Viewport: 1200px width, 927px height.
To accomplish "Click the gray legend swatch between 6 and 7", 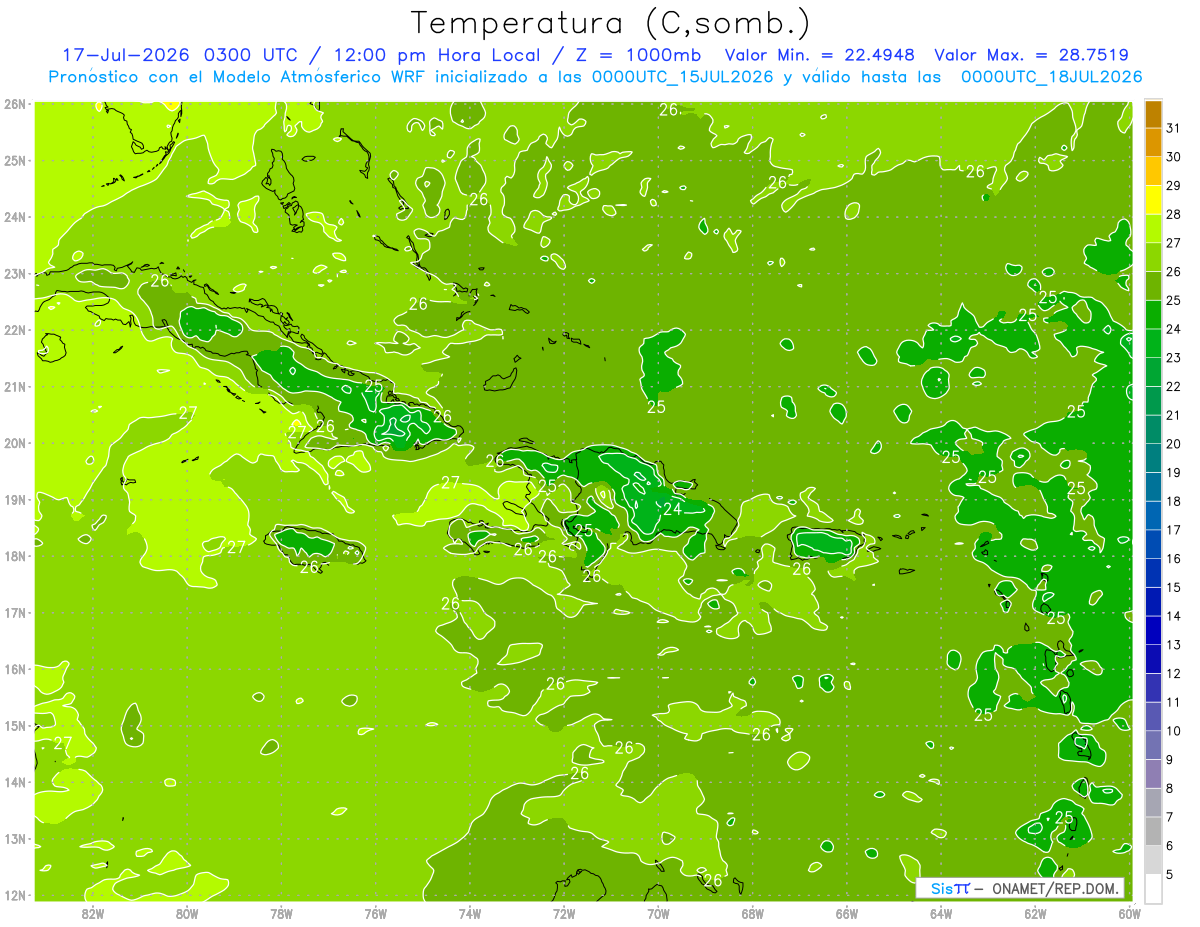I will (1153, 831).
